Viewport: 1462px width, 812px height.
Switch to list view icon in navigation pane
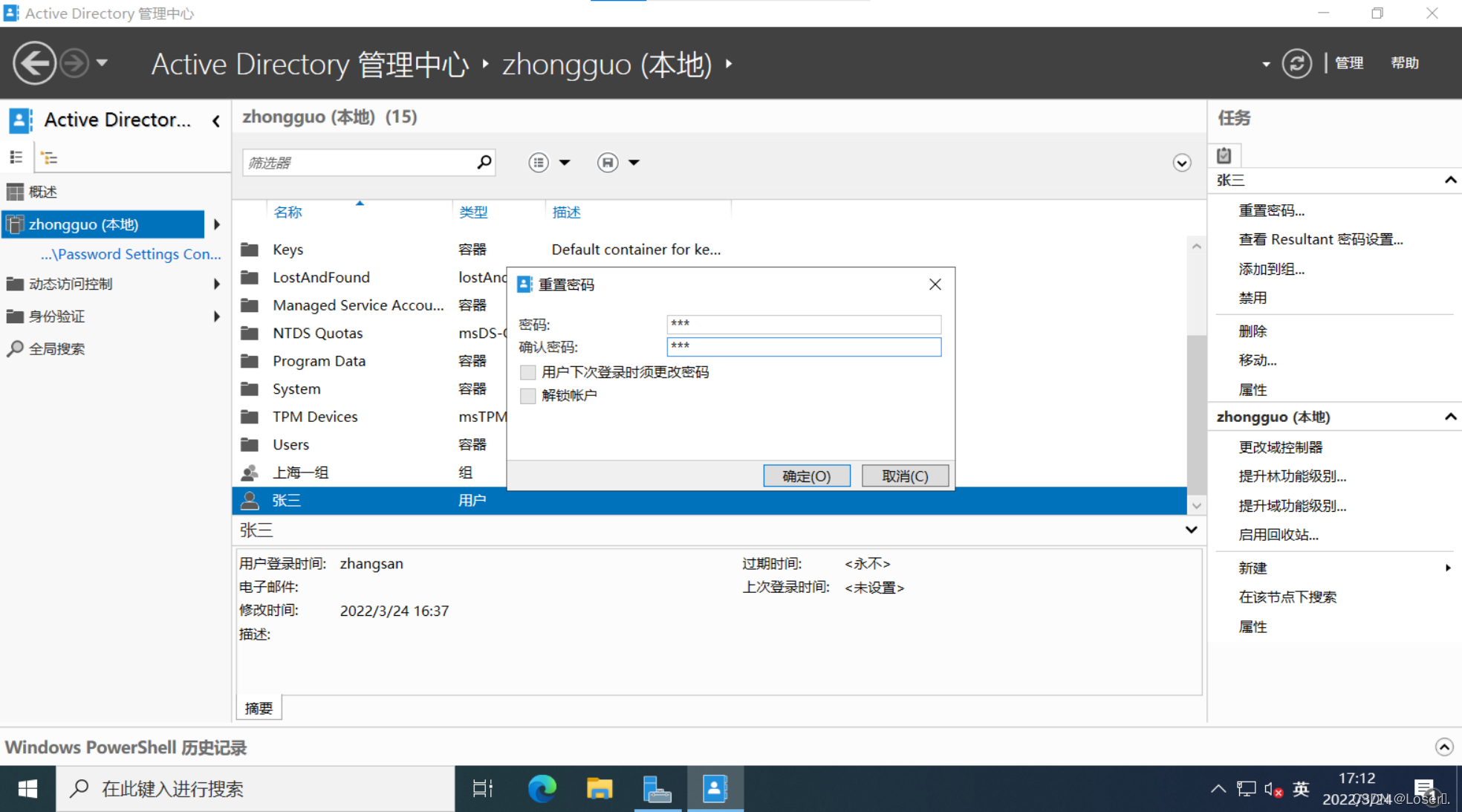(x=16, y=157)
